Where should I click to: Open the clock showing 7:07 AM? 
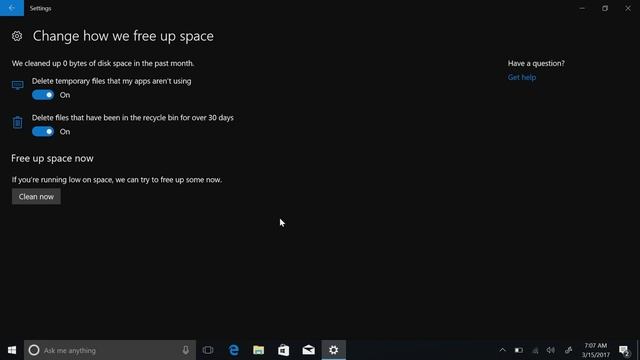596,350
